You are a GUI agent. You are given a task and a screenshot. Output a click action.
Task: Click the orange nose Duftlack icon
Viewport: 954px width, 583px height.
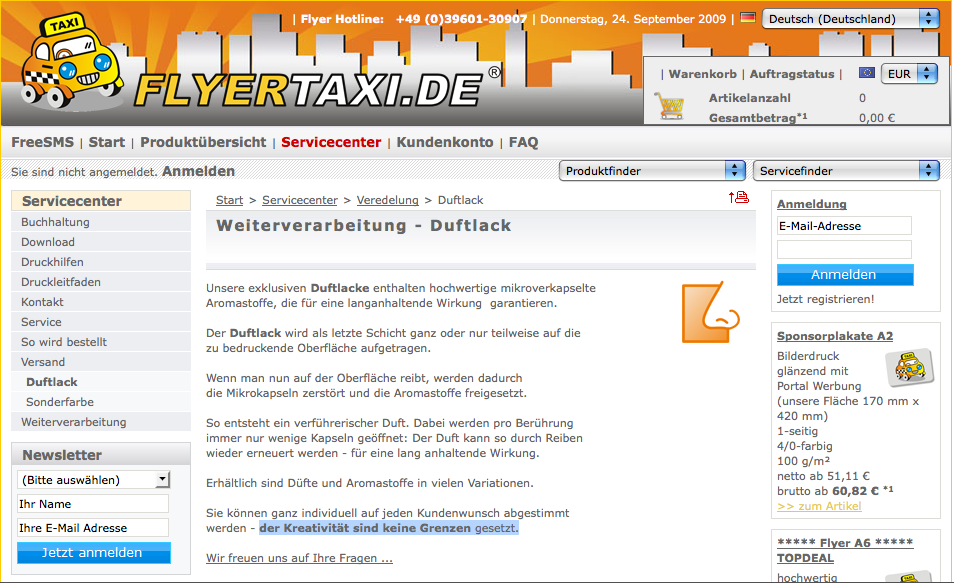click(x=710, y=312)
